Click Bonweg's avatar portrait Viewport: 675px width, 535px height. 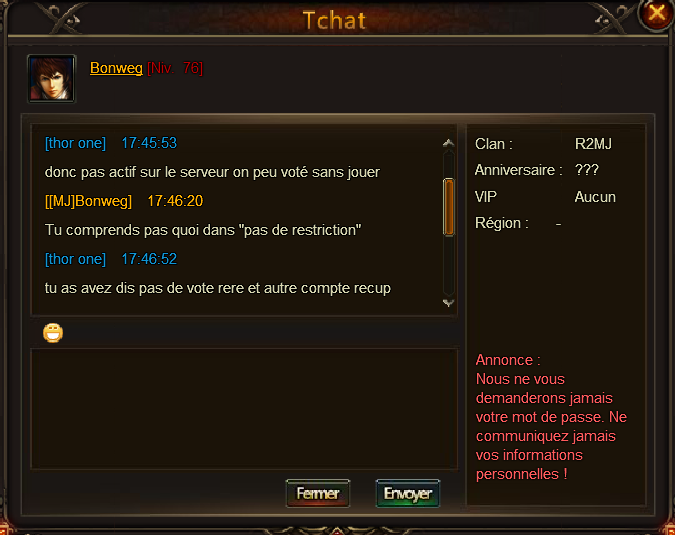tap(52, 79)
